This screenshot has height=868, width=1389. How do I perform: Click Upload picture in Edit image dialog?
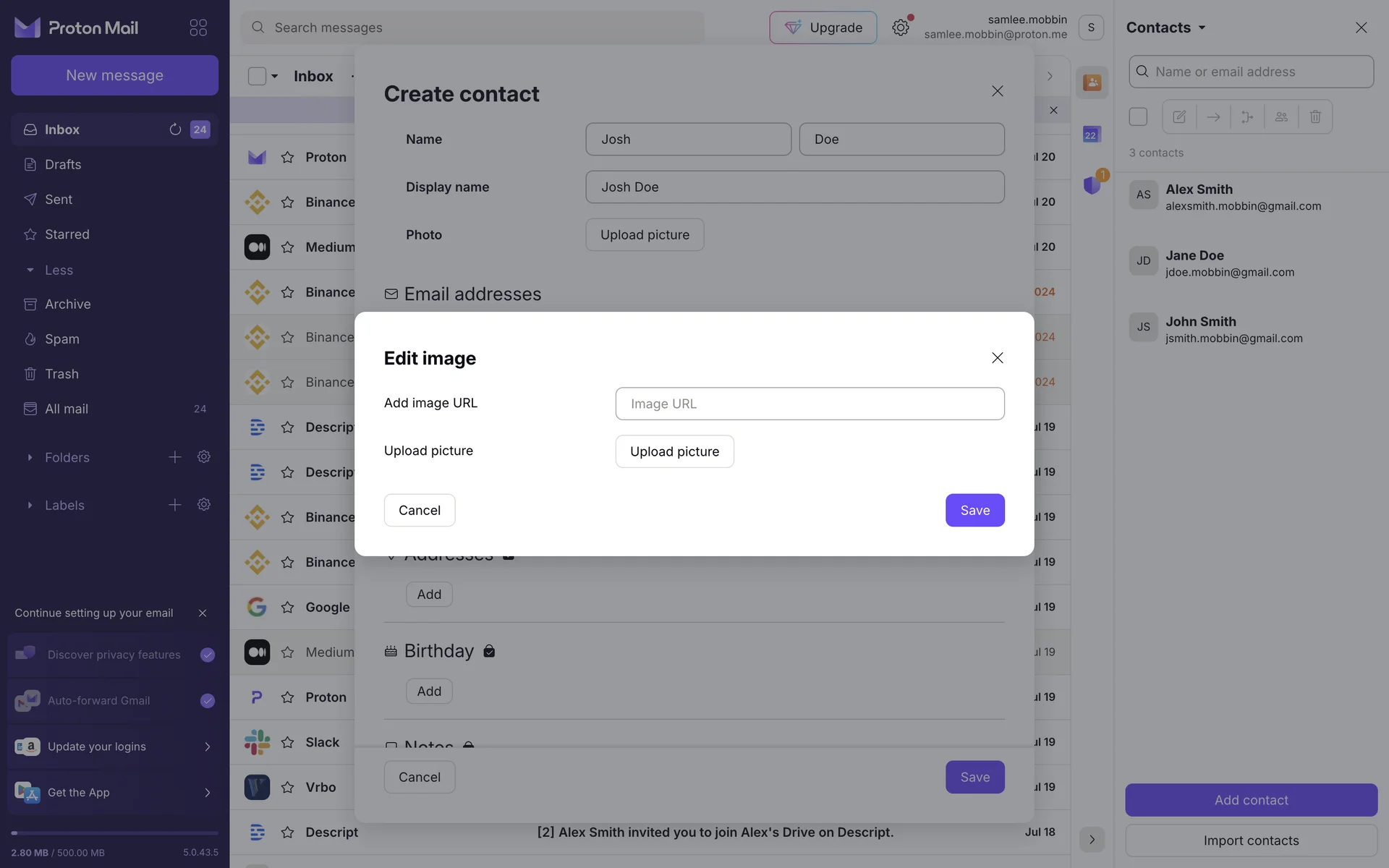[x=674, y=451]
